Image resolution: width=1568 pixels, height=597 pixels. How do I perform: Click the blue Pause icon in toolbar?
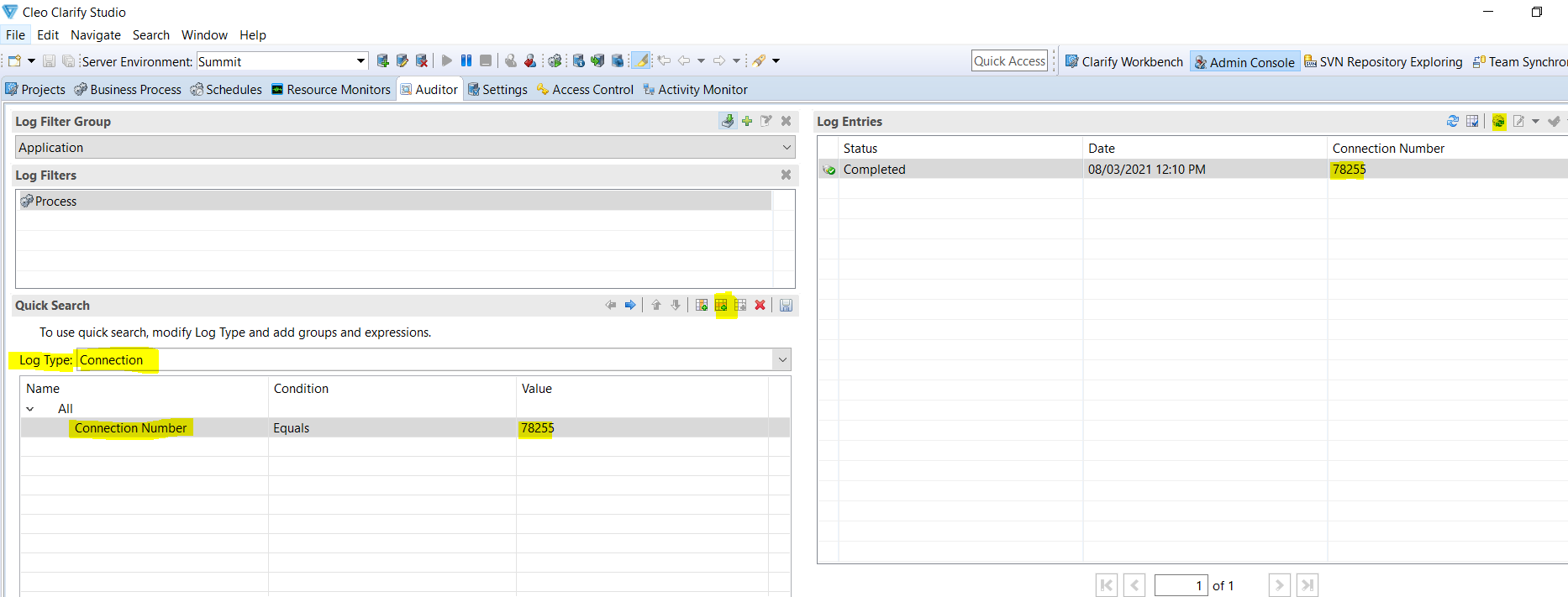(x=466, y=60)
